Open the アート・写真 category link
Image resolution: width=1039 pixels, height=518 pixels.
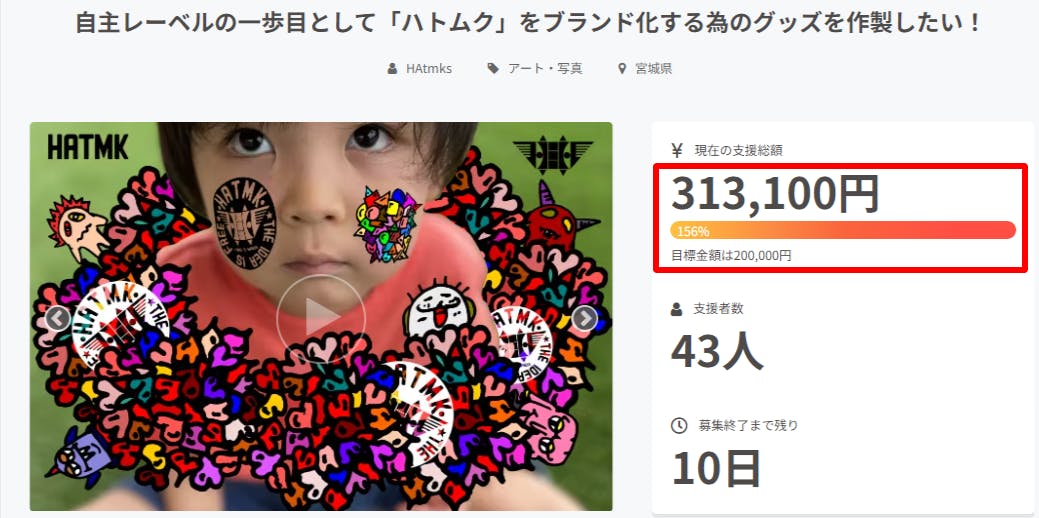click(545, 68)
